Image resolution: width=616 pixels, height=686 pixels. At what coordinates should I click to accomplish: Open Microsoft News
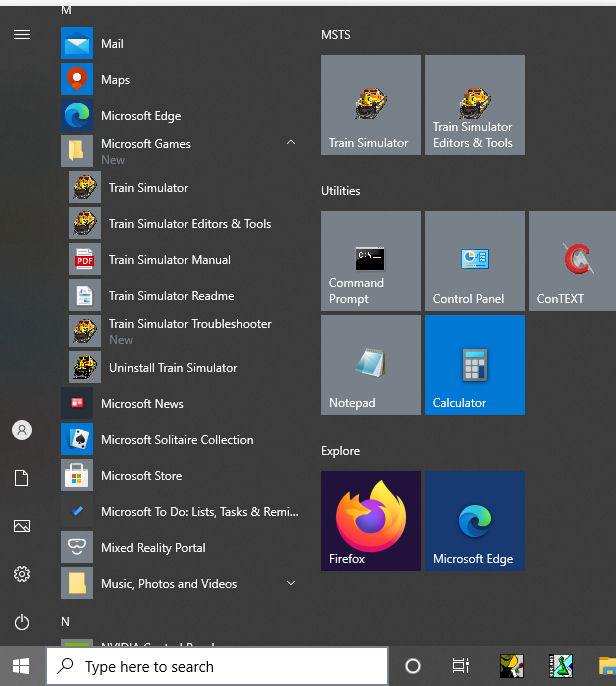(180, 403)
